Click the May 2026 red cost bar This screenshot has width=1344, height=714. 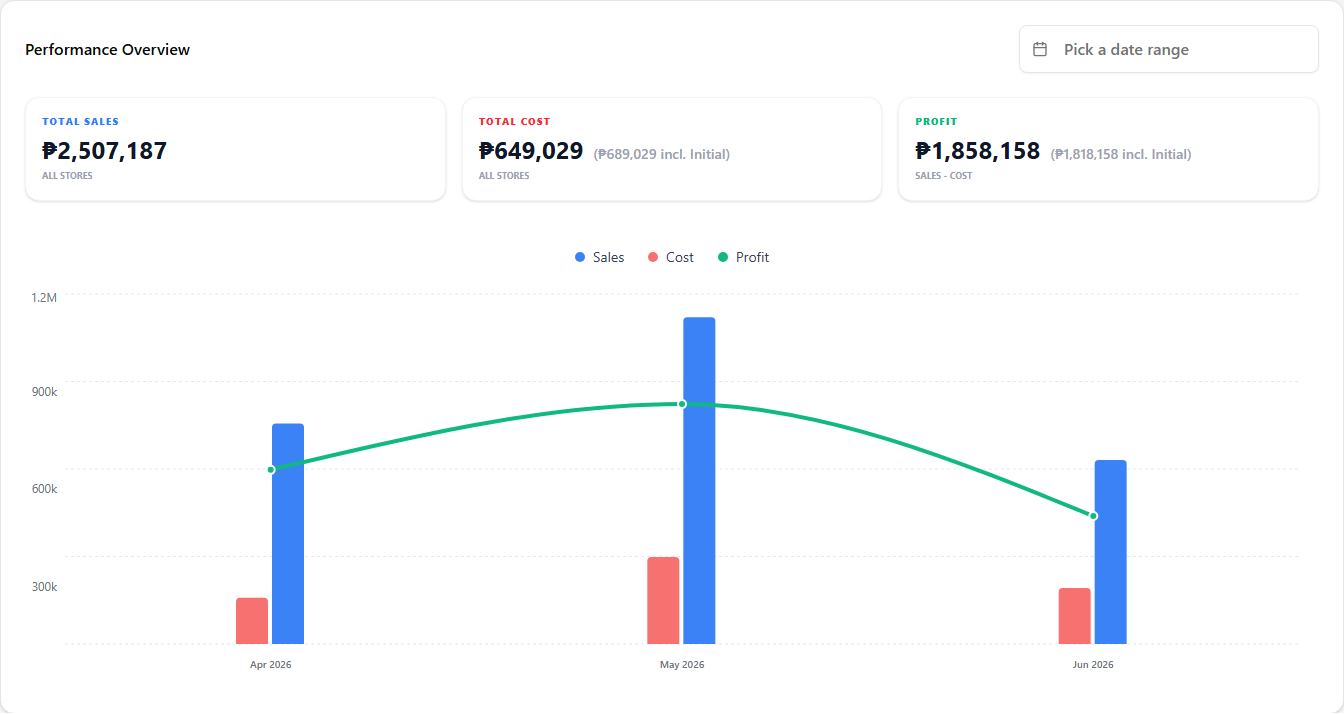[663, 600]
